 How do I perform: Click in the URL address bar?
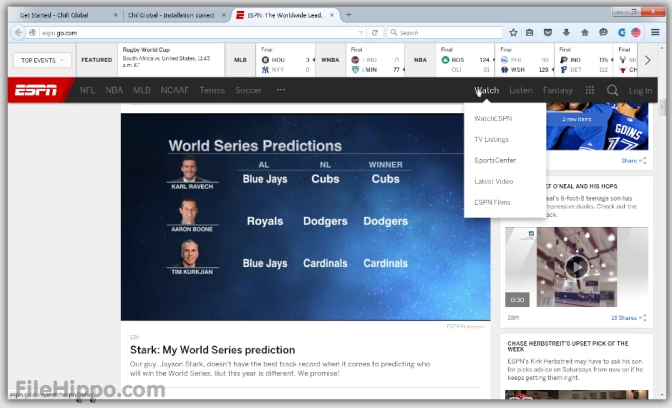[x=197, y=33]
